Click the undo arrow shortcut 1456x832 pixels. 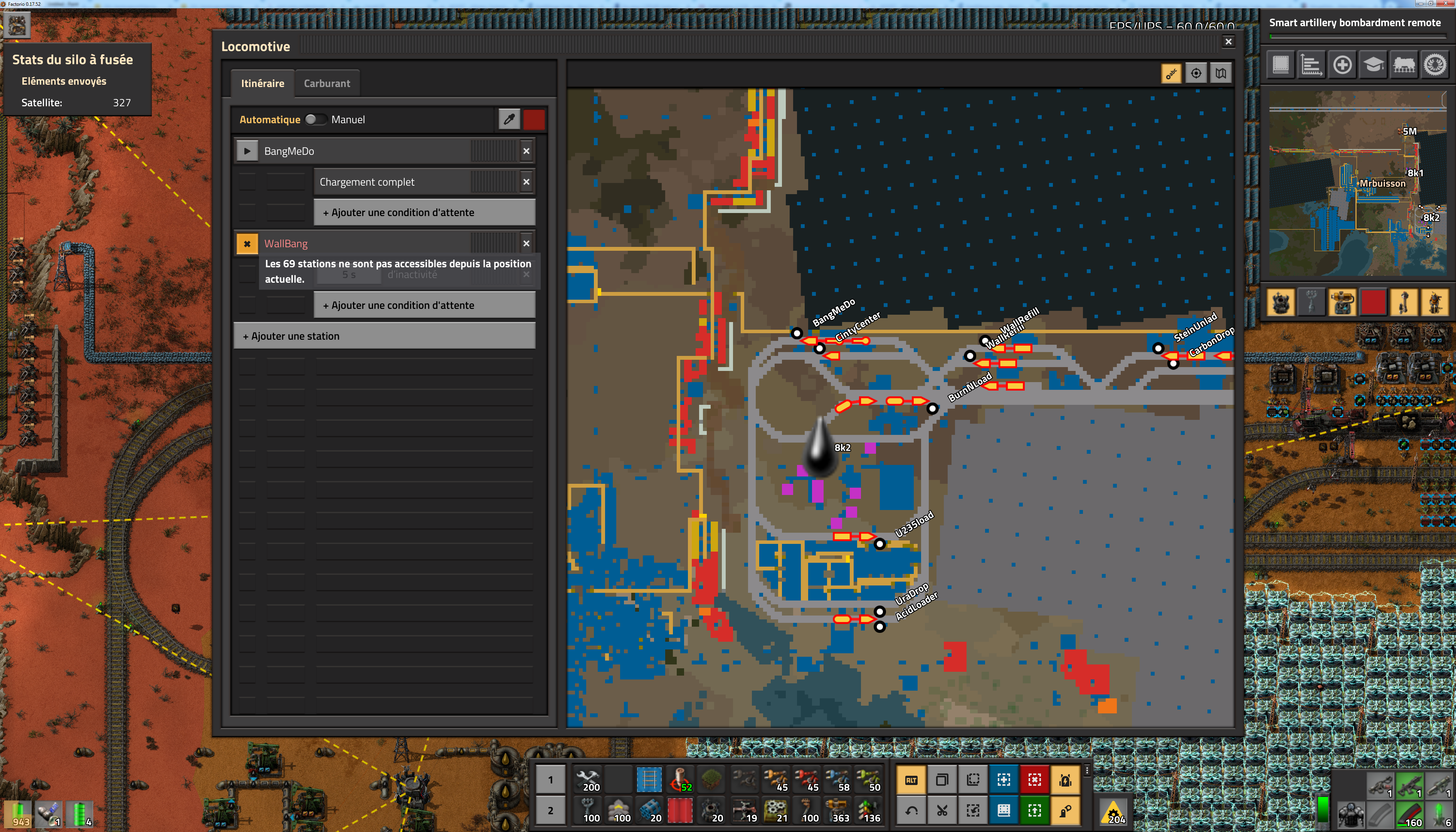coord(911,810)
